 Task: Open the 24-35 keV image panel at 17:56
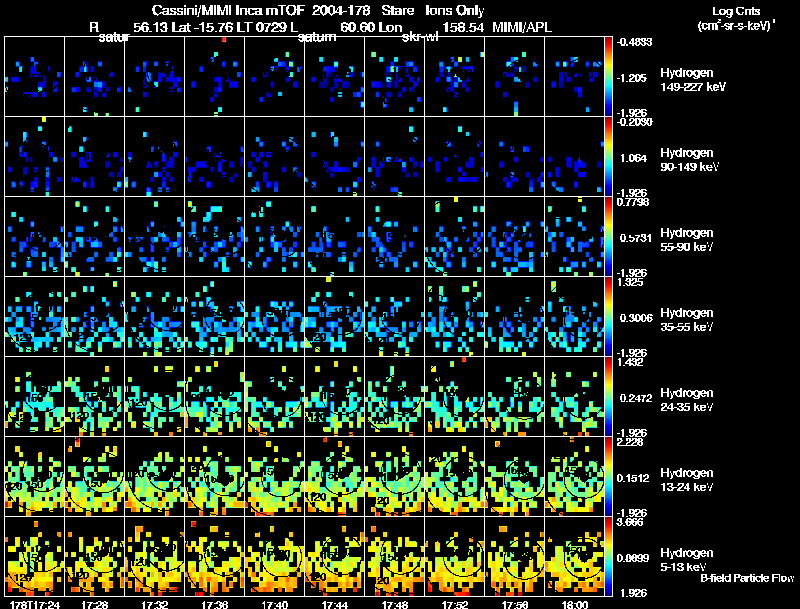tap(515, 396)
